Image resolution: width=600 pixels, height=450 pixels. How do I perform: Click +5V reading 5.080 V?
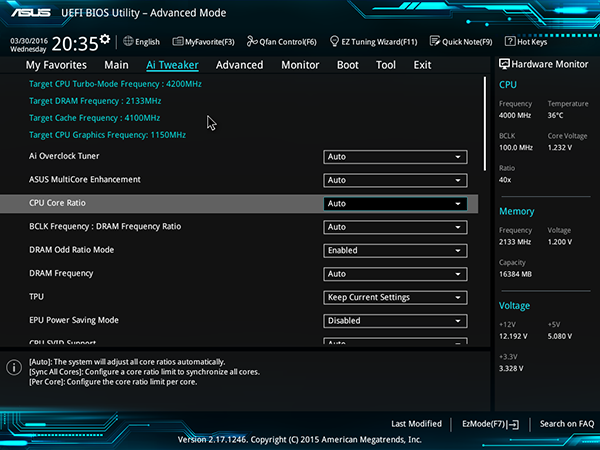coord(560,336)
